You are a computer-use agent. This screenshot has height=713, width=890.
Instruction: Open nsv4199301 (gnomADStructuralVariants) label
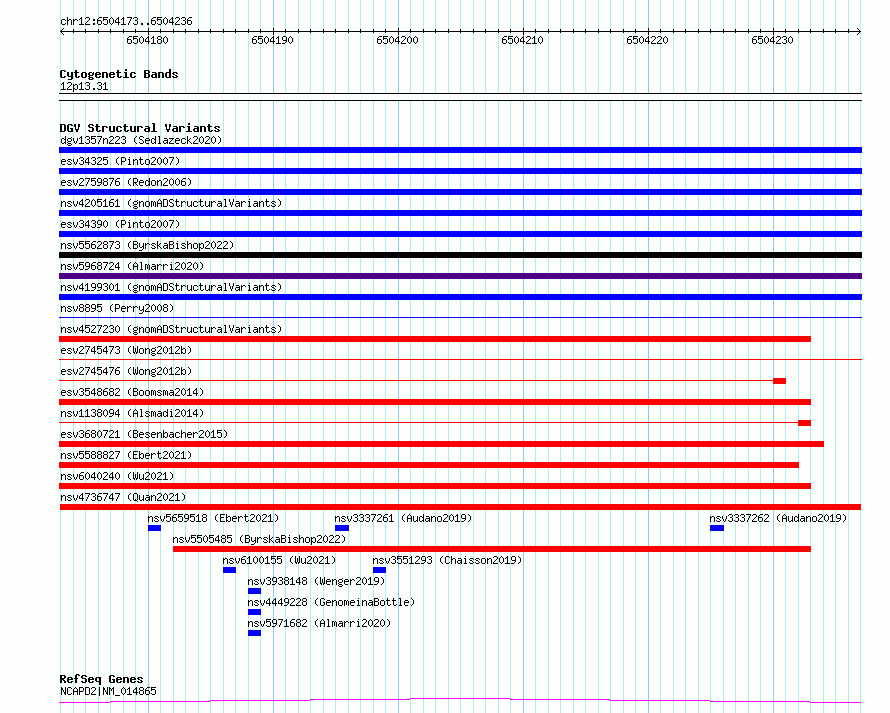171,287
